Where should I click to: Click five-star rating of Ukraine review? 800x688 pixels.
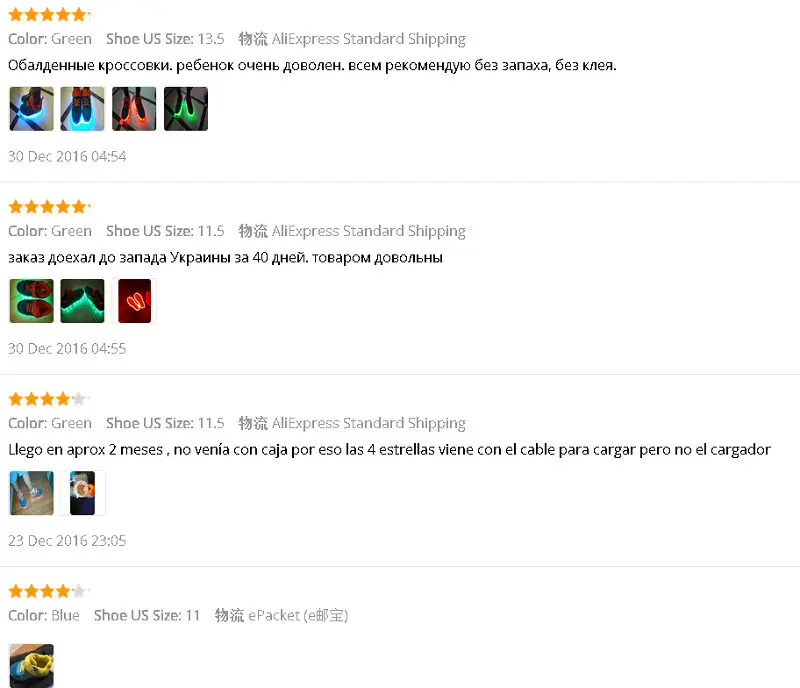tap(49, 207)
